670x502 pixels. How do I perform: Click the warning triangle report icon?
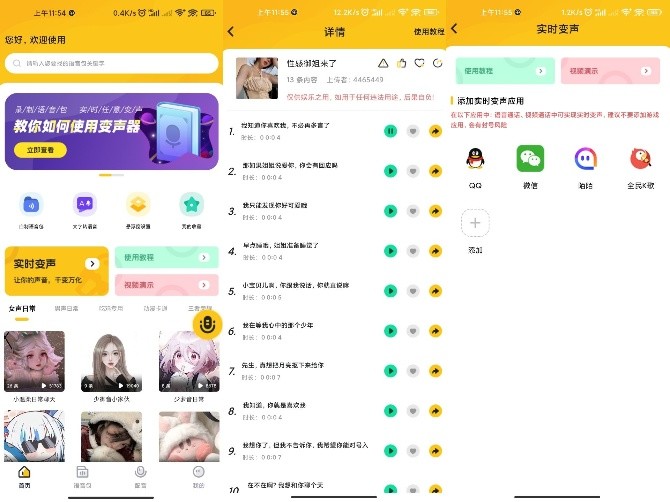pyautogui.click(x=383, y=63)
